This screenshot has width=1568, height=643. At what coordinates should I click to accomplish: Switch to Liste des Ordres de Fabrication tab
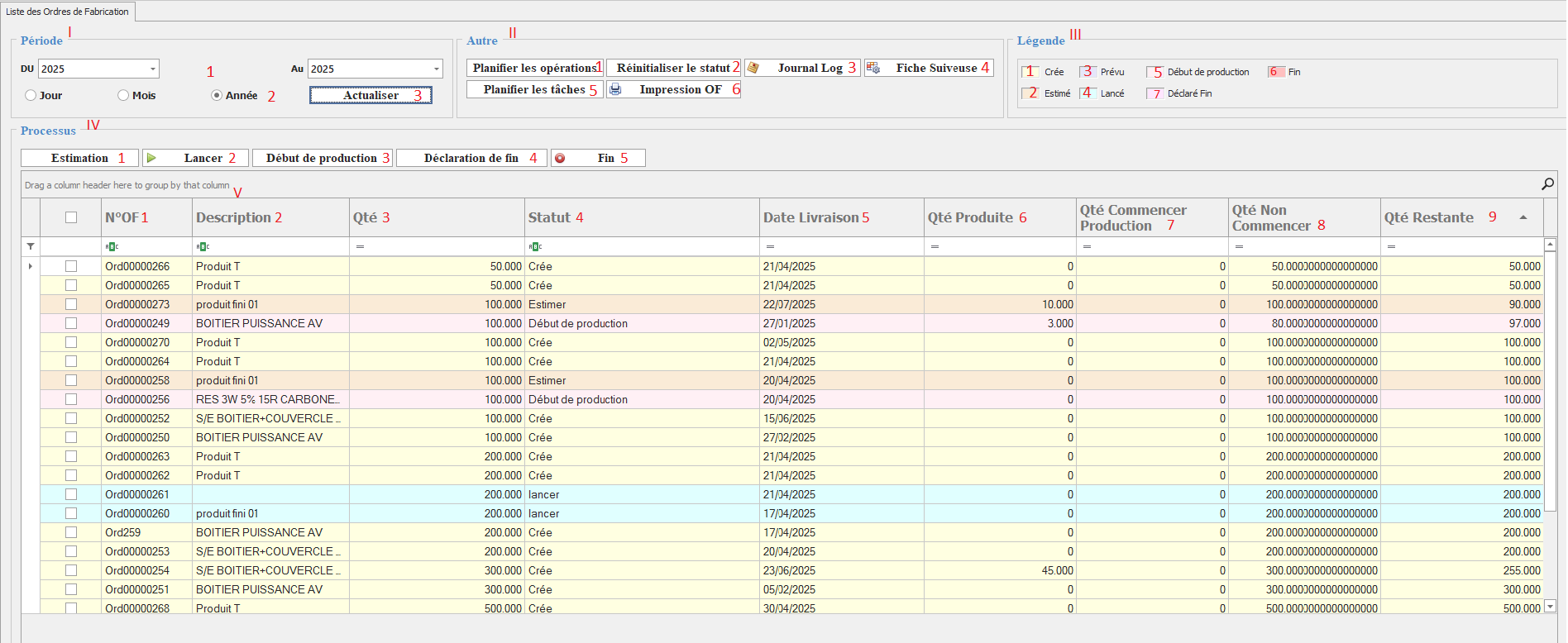(x=68, y=12)
